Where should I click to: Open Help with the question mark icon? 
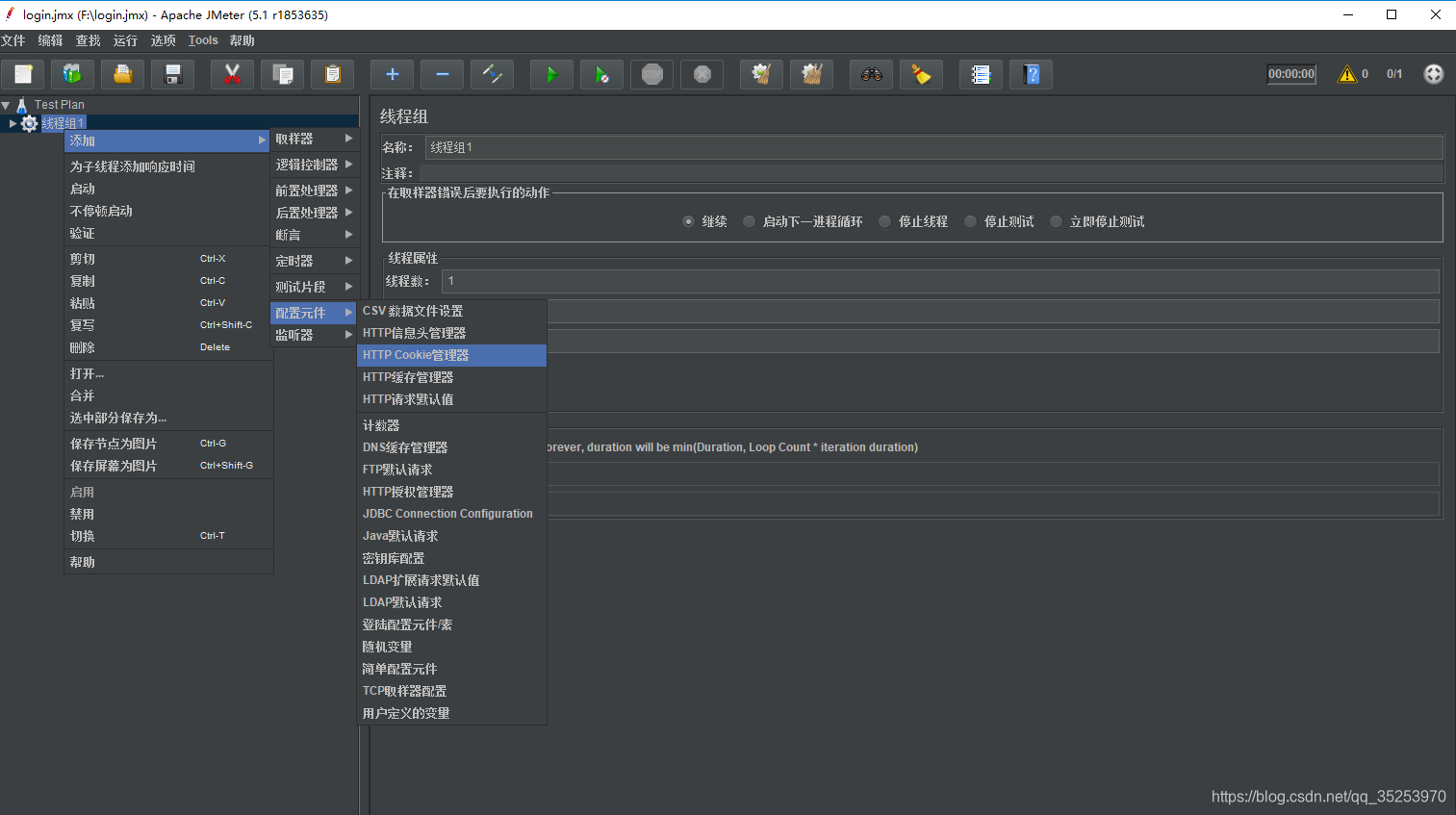[1031, 74]
